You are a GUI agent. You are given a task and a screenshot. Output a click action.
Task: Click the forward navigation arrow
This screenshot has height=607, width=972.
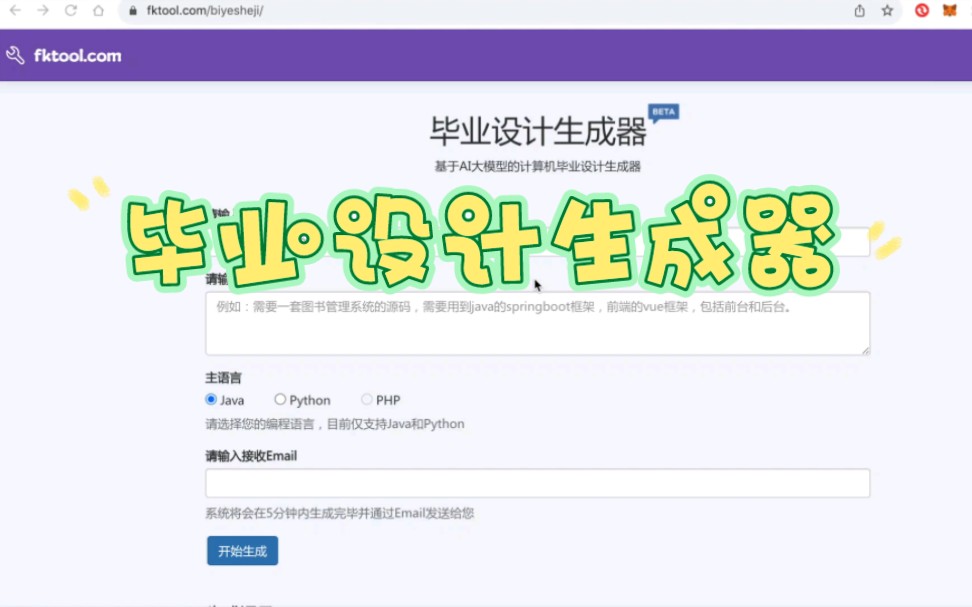[x=41, y=12]
